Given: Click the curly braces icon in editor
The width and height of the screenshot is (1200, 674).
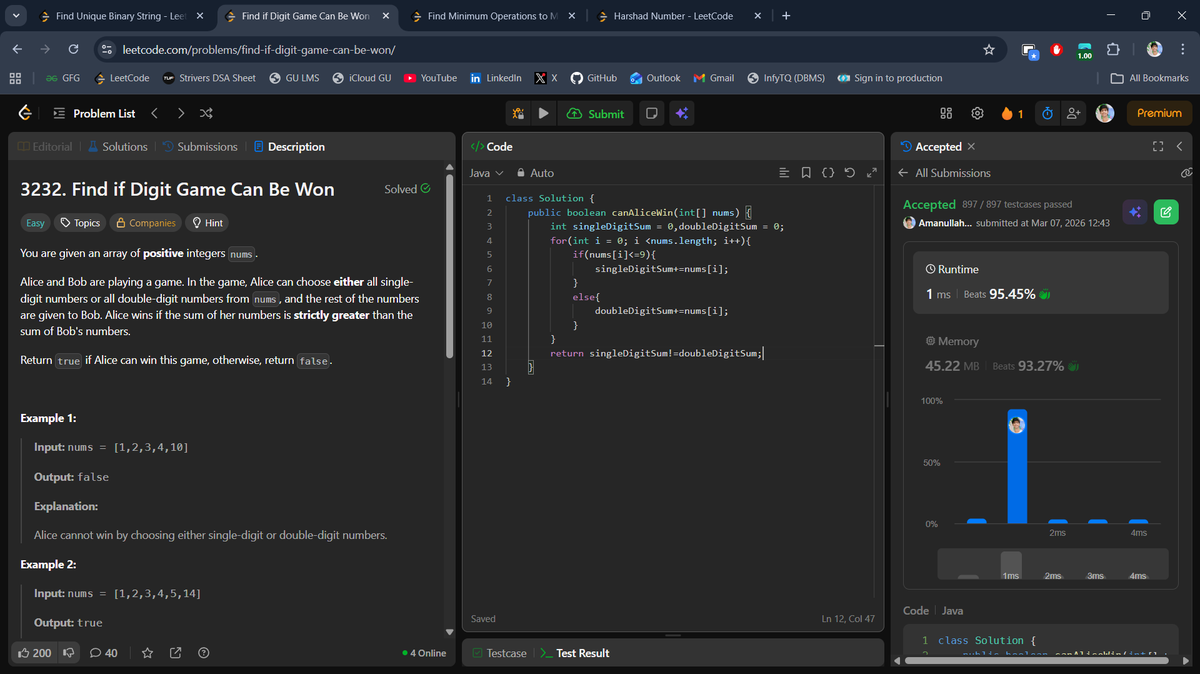Looking at the screenshot, I should tap(828, 173).
